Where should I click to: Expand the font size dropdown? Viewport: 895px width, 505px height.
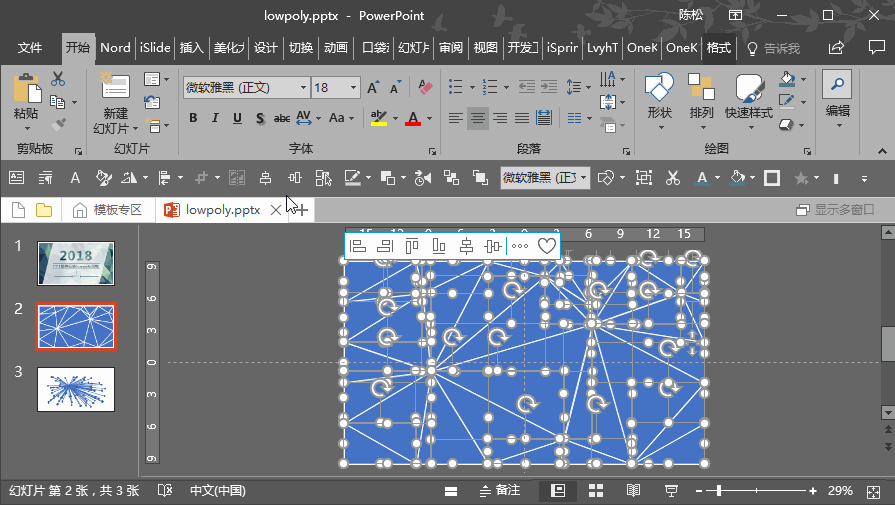(x=351, y=88)
